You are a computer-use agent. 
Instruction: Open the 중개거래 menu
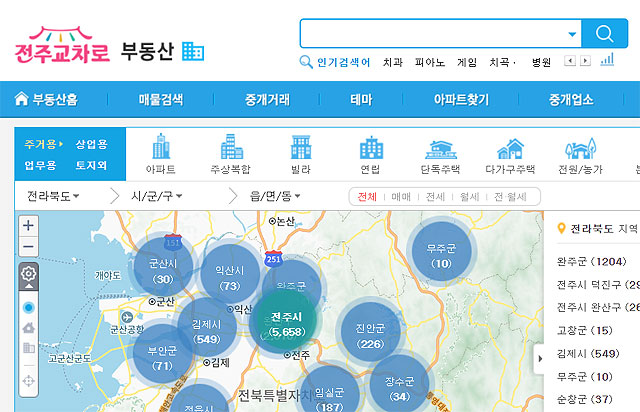267,100
